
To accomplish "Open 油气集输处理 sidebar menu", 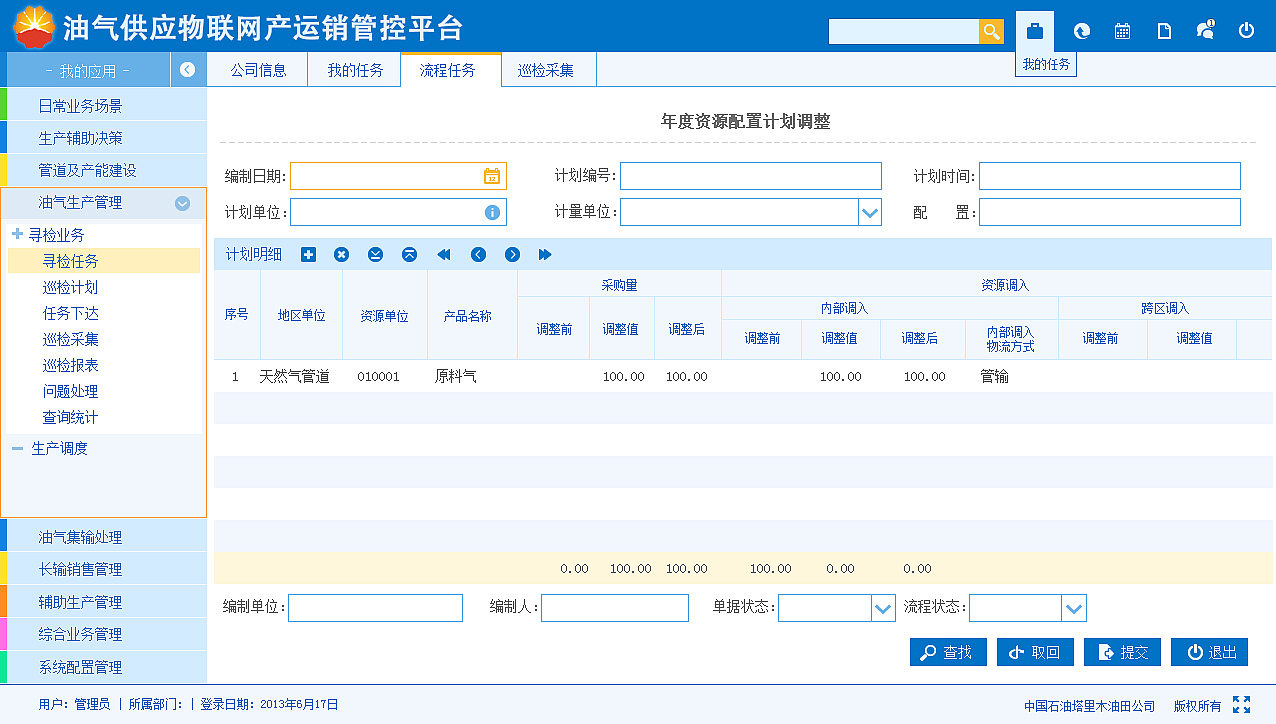I will (104, 537).
